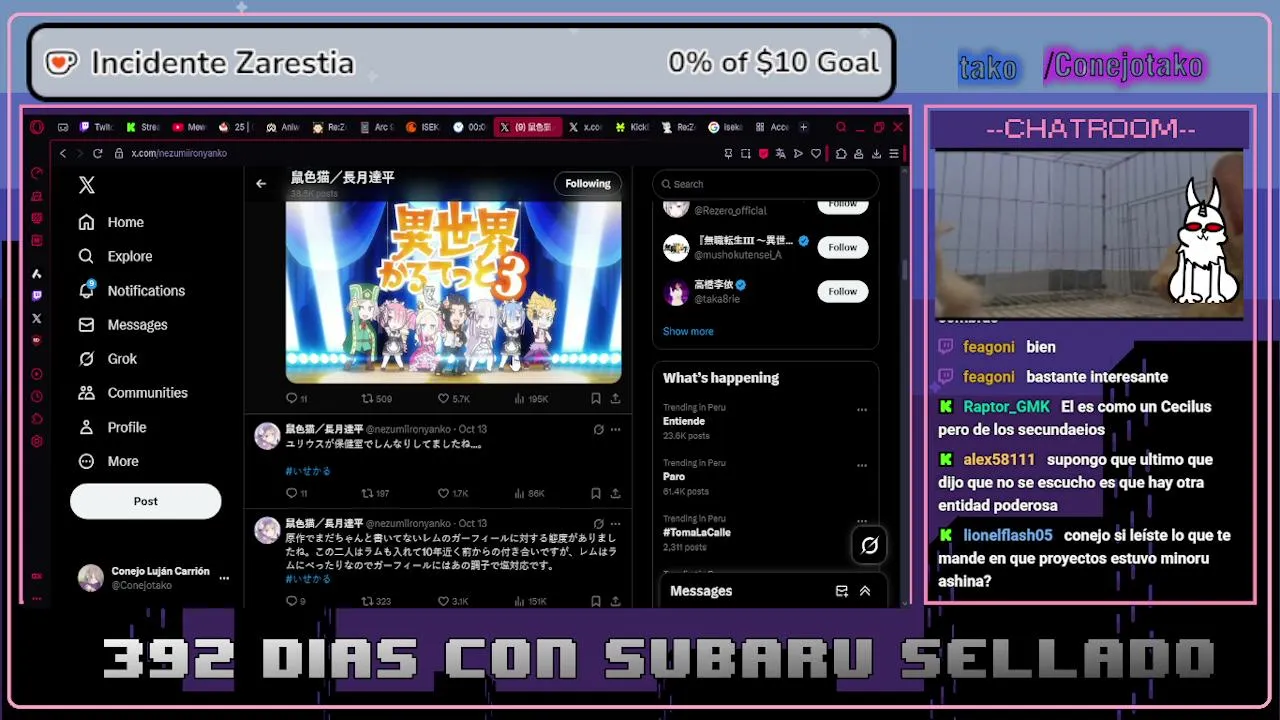Image resolution: width=1280 pixels, height=720 pixels.
Task: Open more options on the ユリウス tweet
Action: 615,430
